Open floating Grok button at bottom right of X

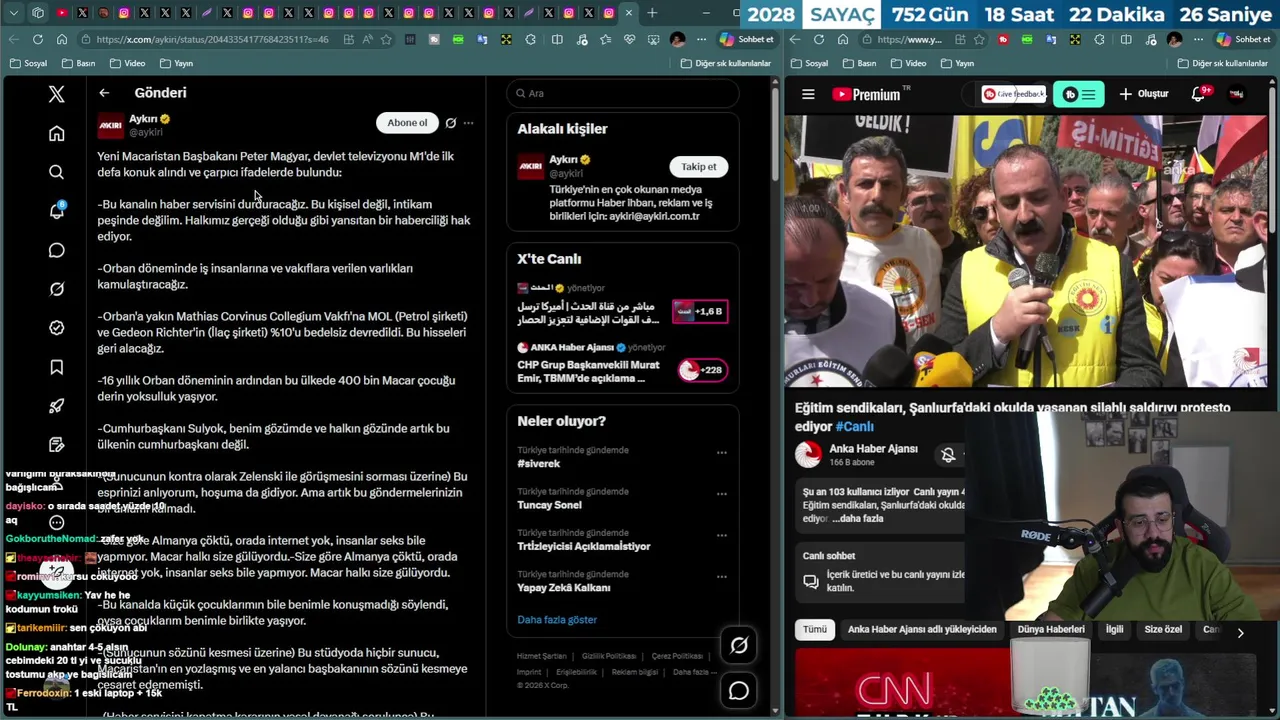click(739, 646)
